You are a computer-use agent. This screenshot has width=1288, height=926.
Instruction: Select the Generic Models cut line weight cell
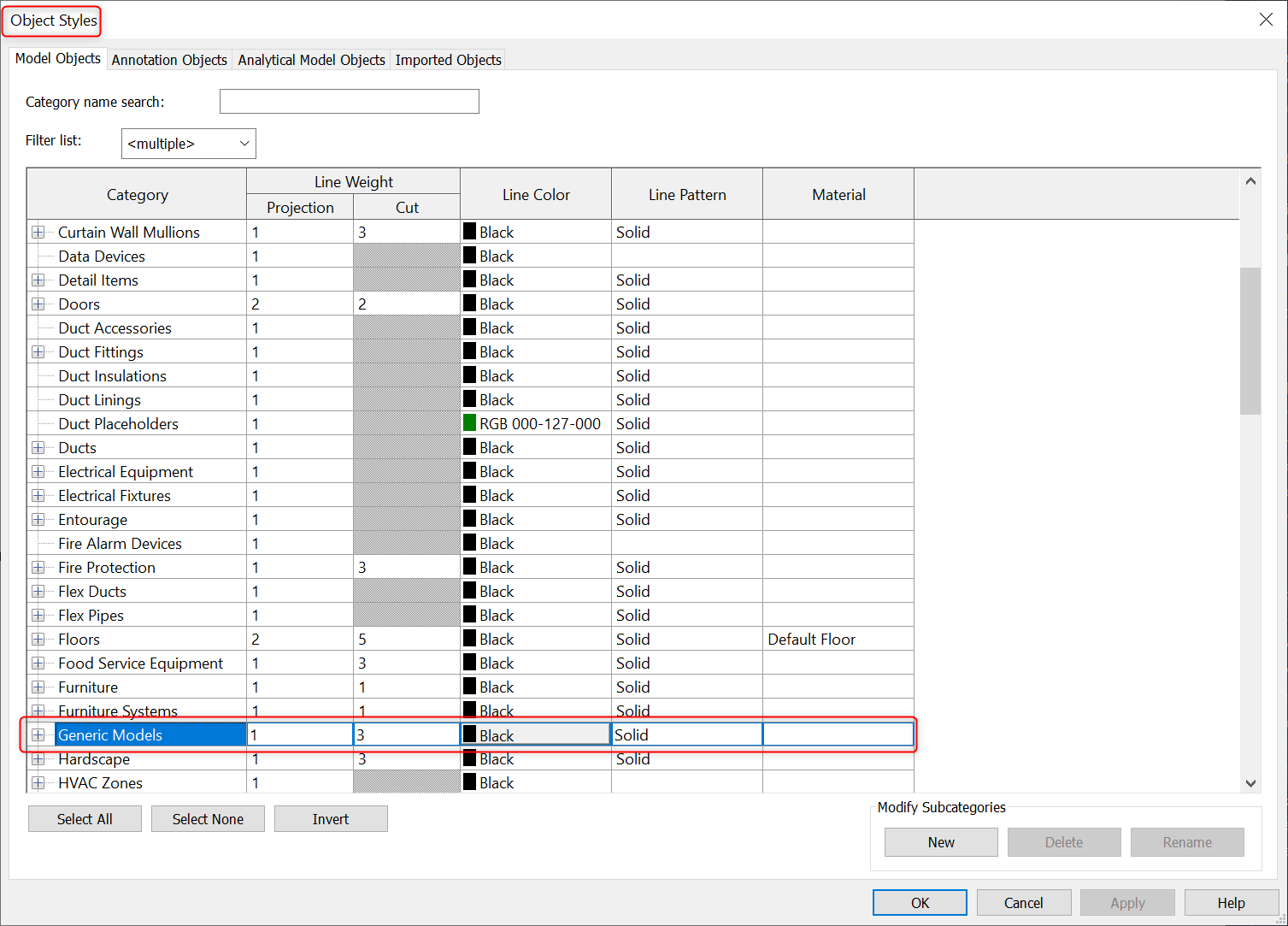407,735
